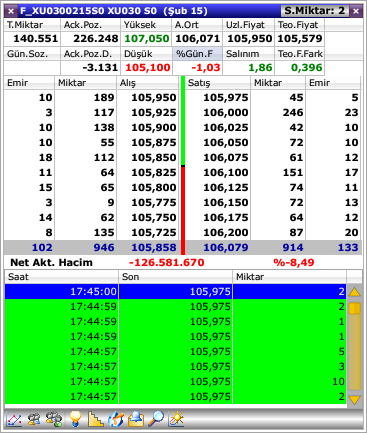Open the yellow staircase depth icon
Viewport: 367px width, 433px height.
(95, 419)
